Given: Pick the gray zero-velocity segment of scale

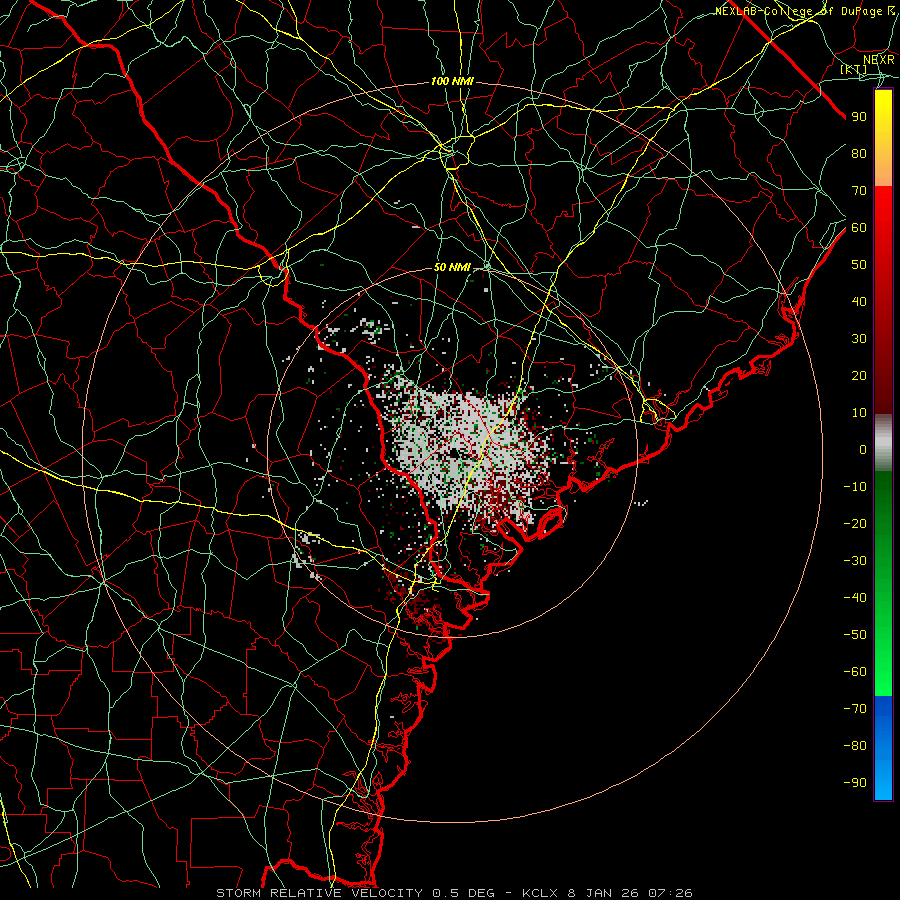Looking at the screenshot, I should point(883,443).
